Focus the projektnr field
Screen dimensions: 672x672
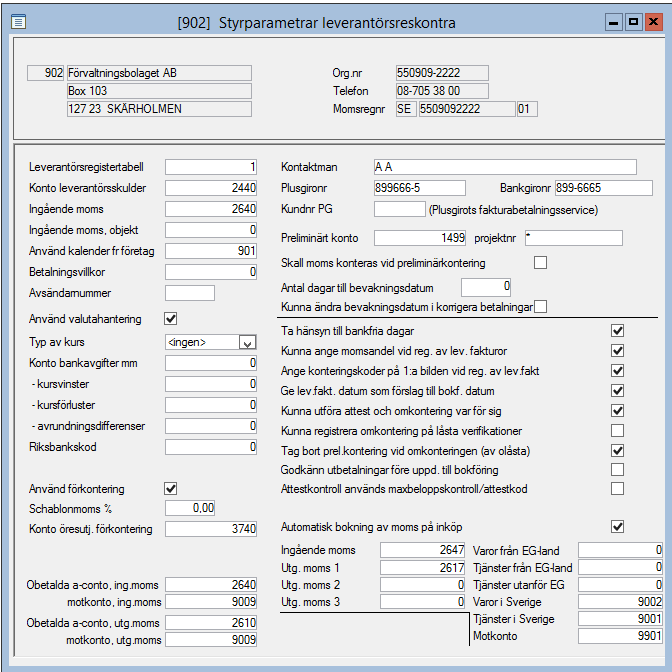[x=574, y=238]
